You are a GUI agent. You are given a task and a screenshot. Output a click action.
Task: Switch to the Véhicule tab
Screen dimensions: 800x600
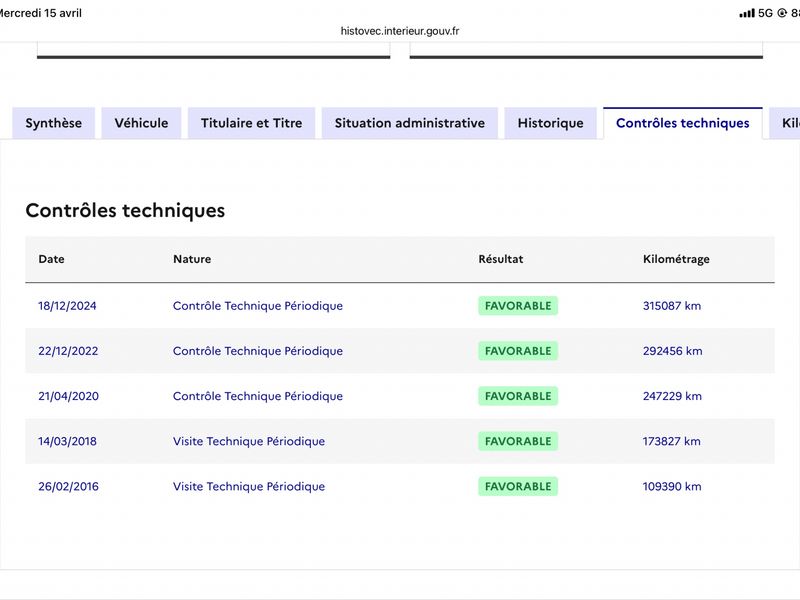[141, 123]
